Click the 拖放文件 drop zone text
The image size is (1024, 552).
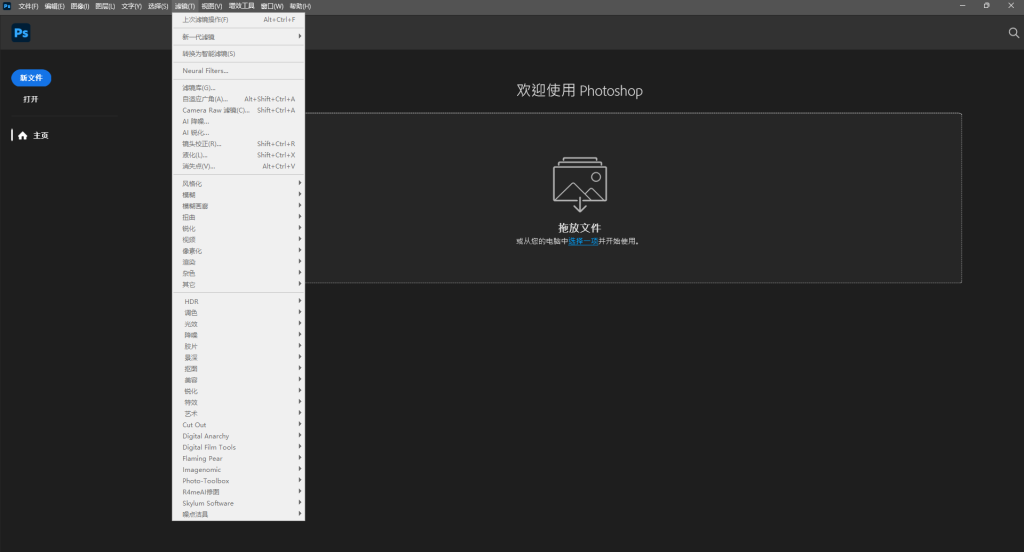(x=579, y=228)
